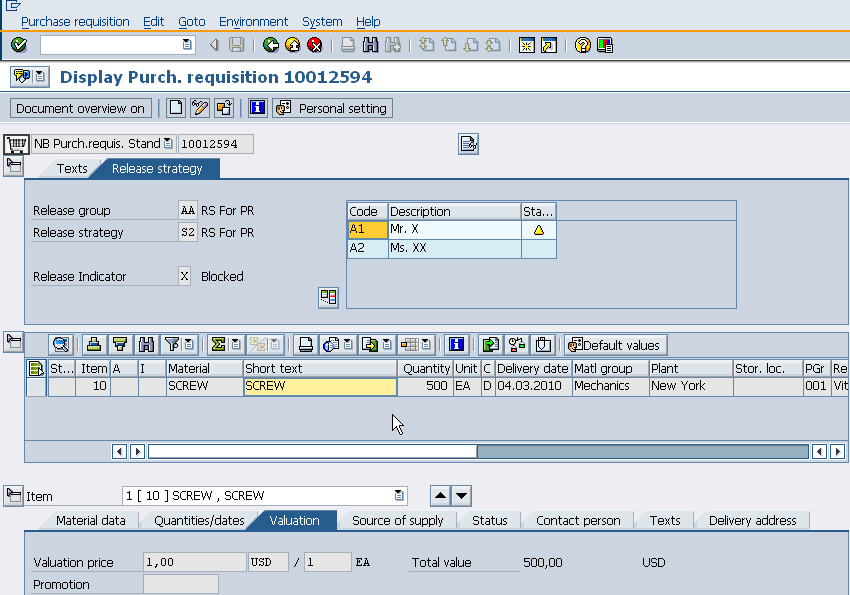The image size is (850, 595).
Task: Click the green Enter checkmark icon
Action: [19, 45]
